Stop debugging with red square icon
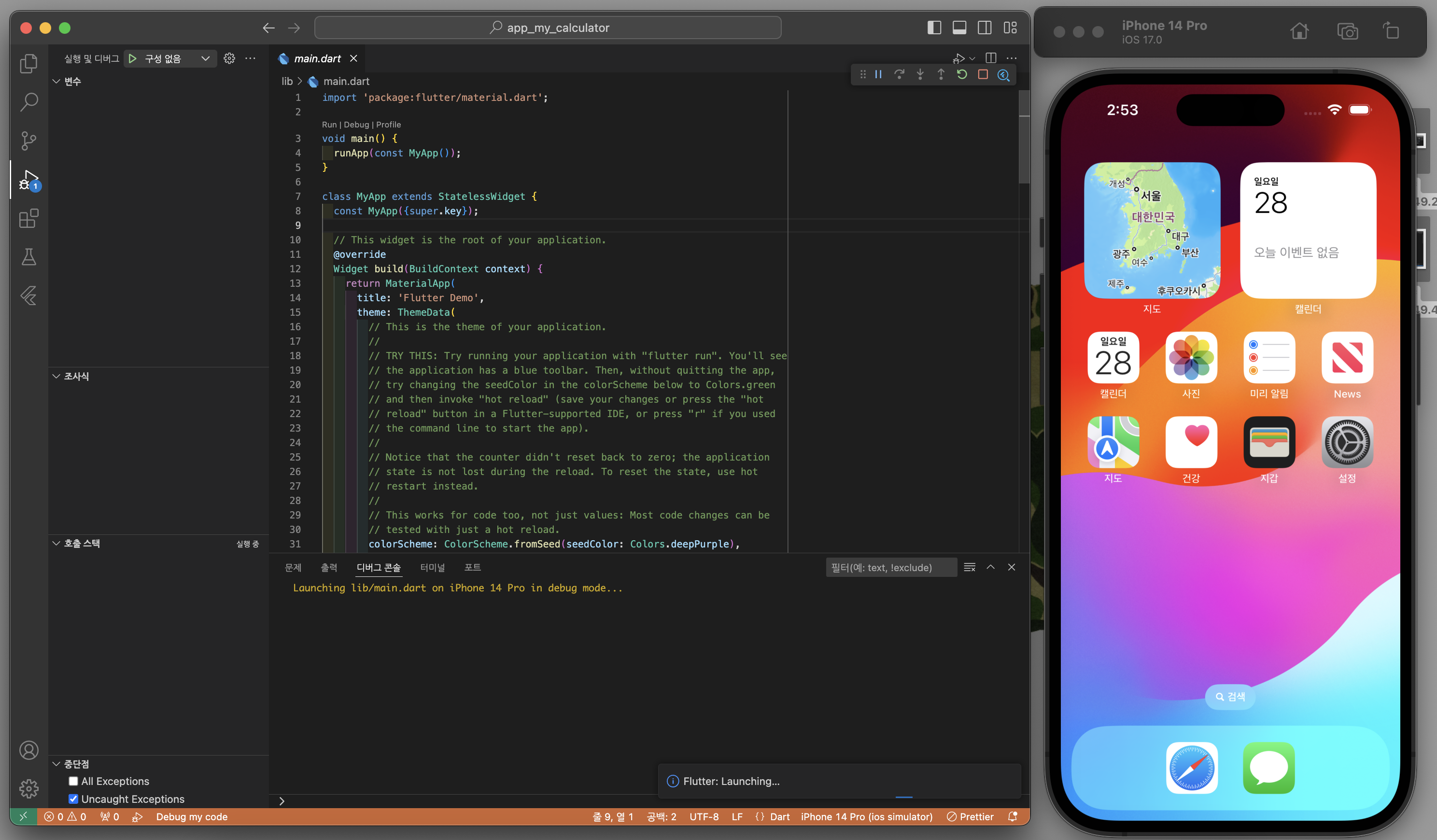This screenshot has width=1437, height=840. (x=983, y=75)
